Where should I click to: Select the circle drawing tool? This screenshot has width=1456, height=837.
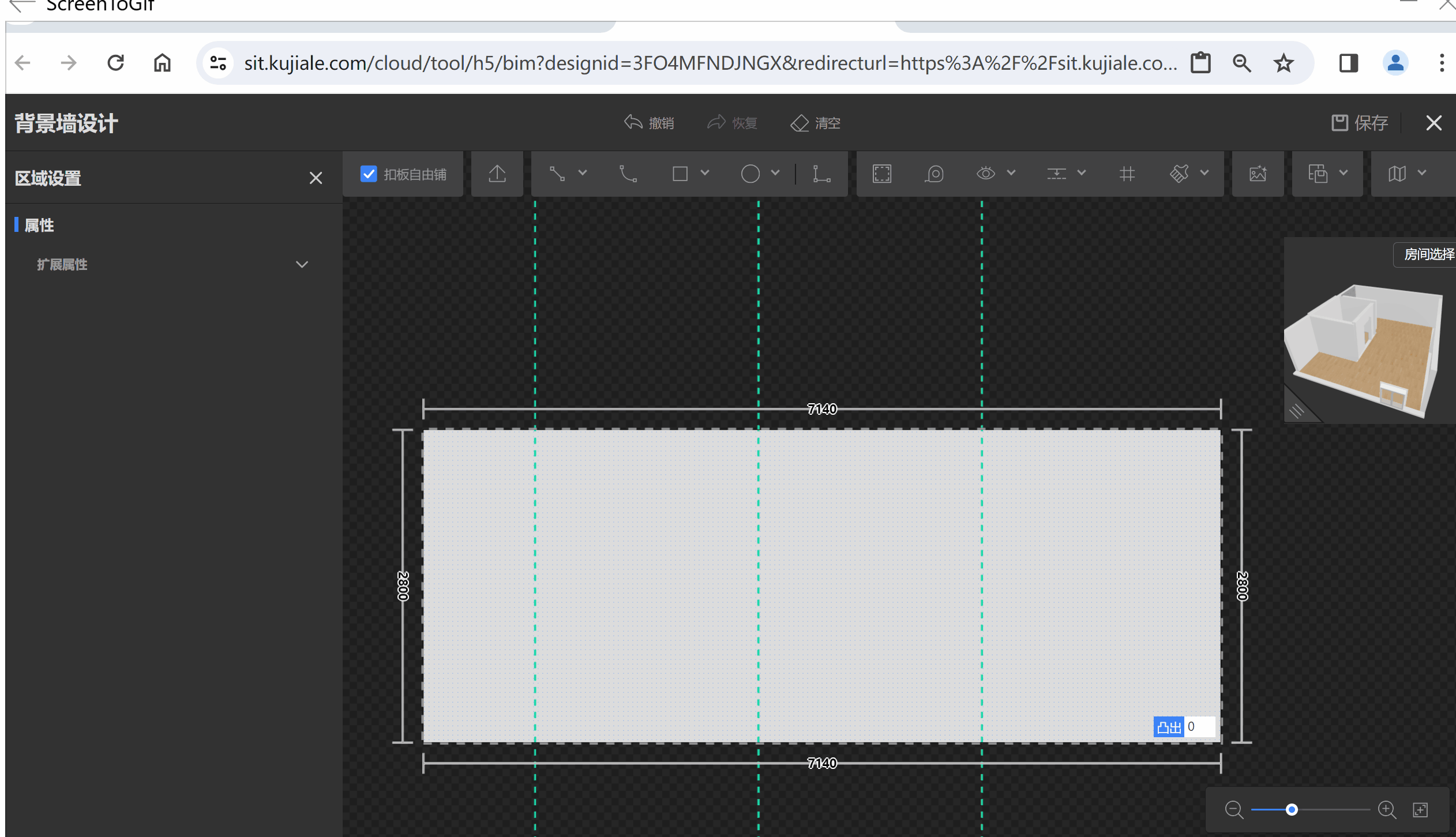coord(750,174)
